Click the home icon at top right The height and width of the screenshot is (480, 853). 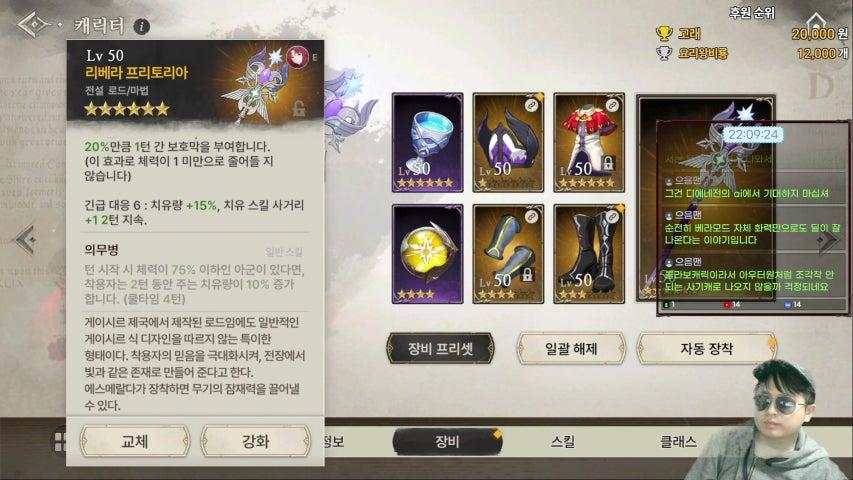816,21
